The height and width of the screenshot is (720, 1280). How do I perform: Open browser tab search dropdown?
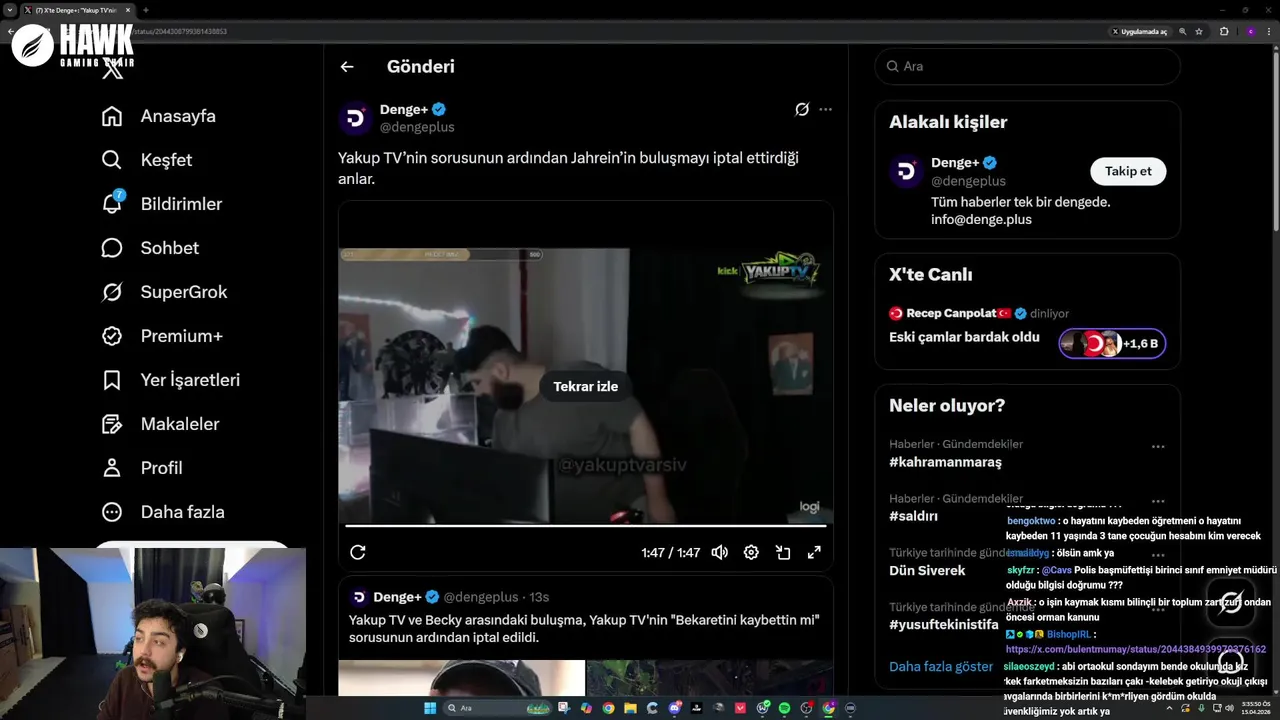pos(9,10)
